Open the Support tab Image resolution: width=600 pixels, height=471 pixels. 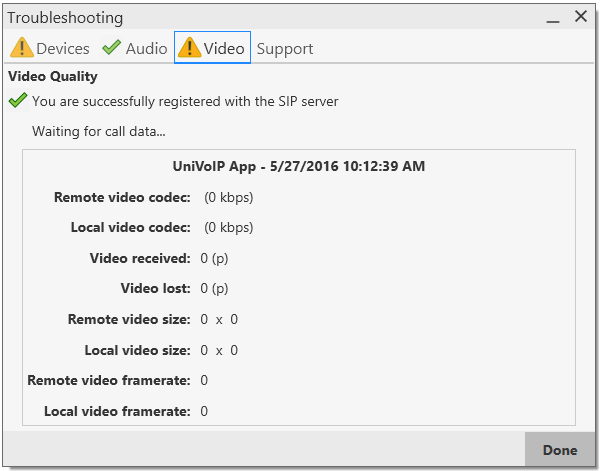point(285,49)
